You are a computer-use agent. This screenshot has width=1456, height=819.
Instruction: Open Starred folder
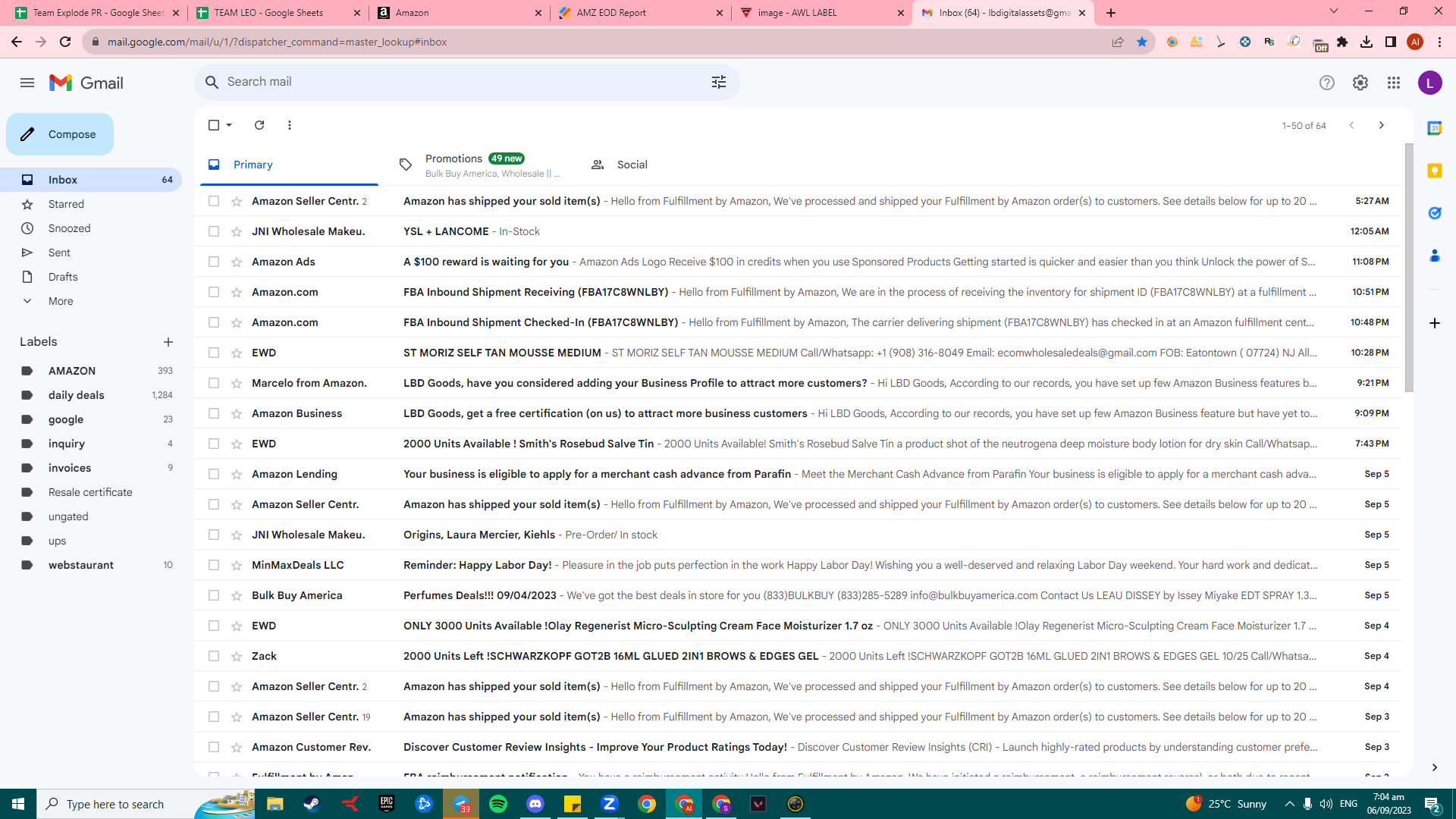[91, 204]
